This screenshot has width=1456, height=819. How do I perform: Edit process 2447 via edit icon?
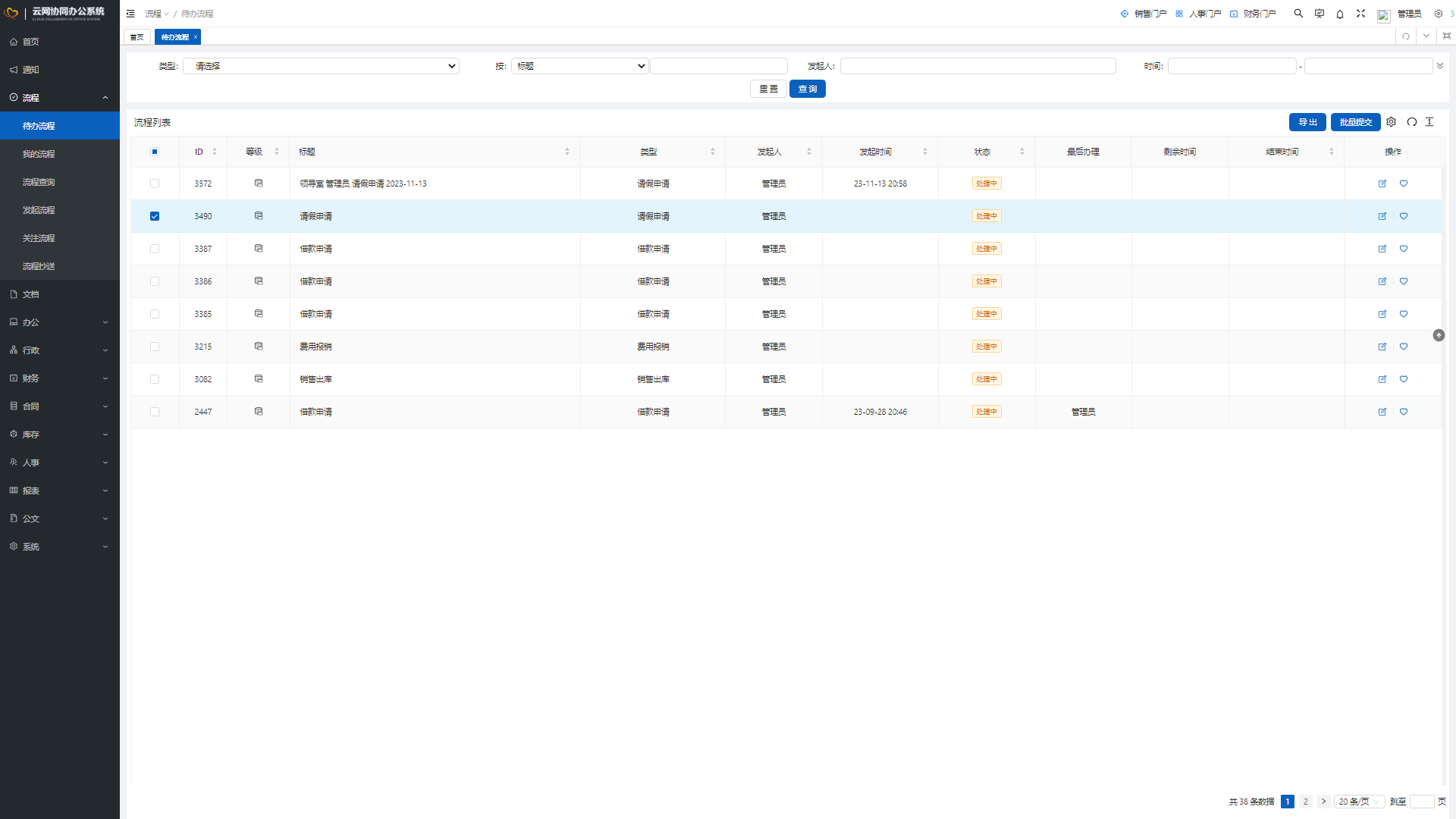coord(1382,412)
